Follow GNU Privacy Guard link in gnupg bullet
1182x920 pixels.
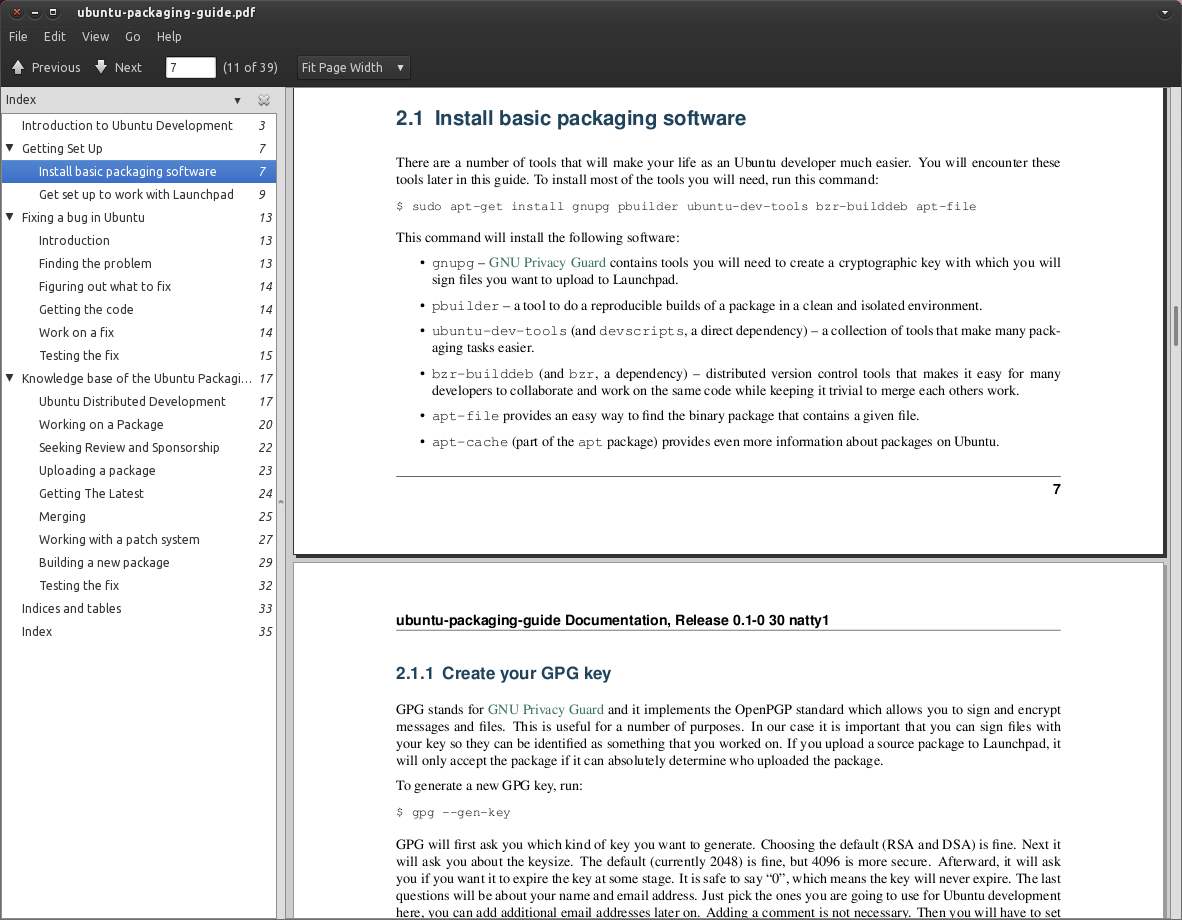(x=547, y=262)
